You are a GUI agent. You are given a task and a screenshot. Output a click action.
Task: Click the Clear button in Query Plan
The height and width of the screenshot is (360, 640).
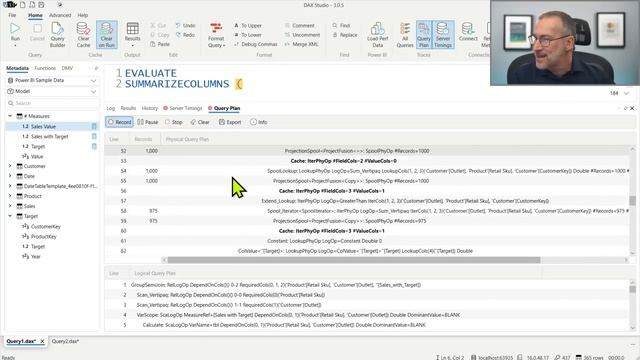(x=200, y=122)
